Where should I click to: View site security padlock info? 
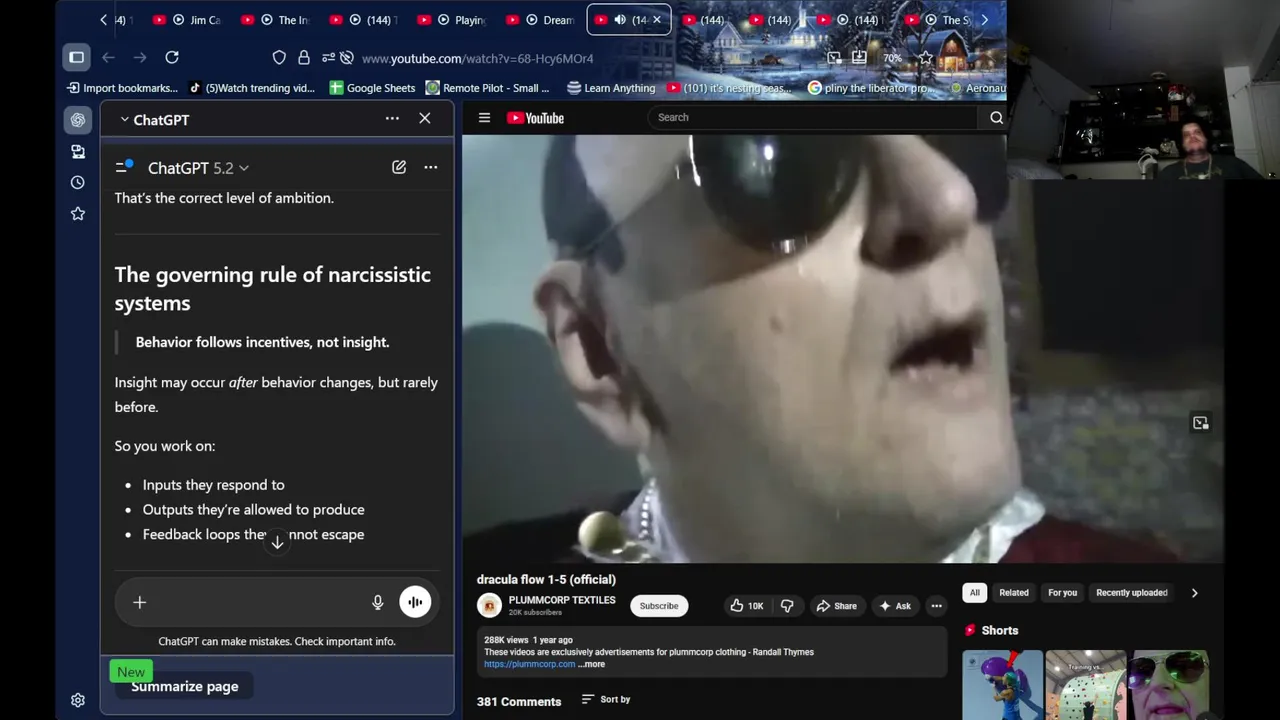[304, 58]
